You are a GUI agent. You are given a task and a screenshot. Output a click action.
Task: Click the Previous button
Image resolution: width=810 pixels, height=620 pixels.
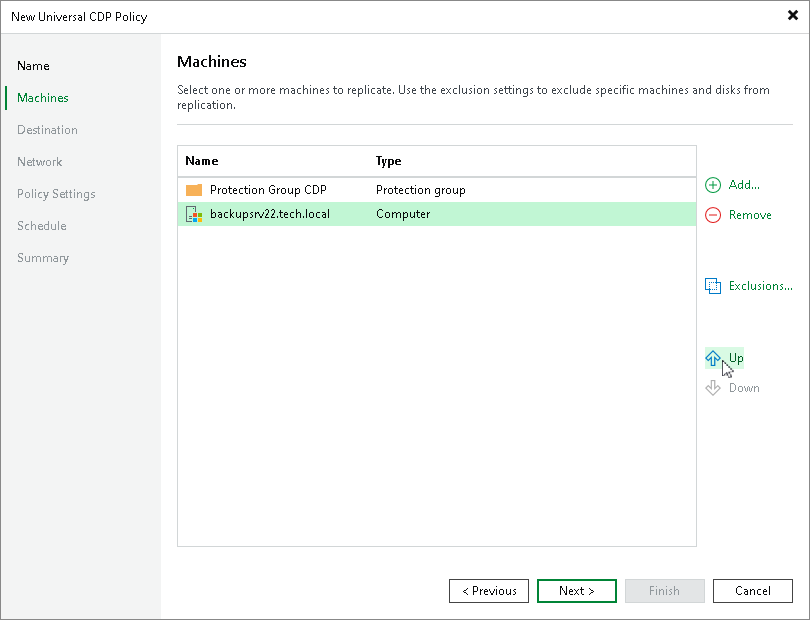click(488, 591)
